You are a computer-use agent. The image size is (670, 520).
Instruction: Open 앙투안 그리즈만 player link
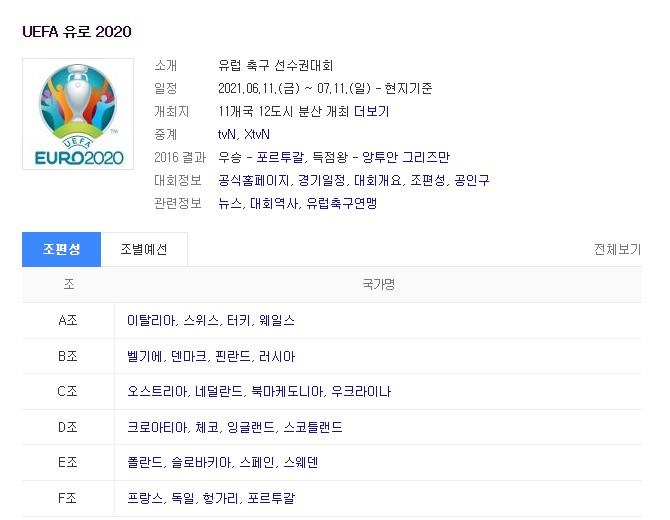pyautogui.click(x=406, y=157)
